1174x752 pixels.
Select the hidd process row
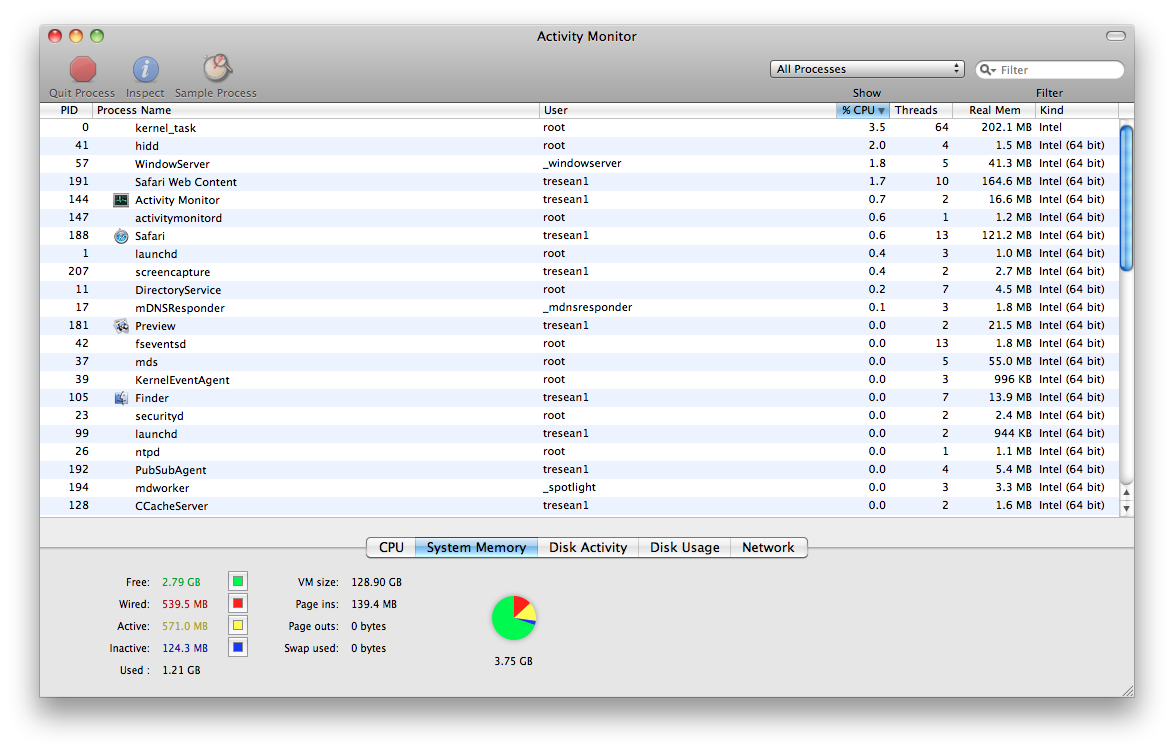tap(580, 146)
